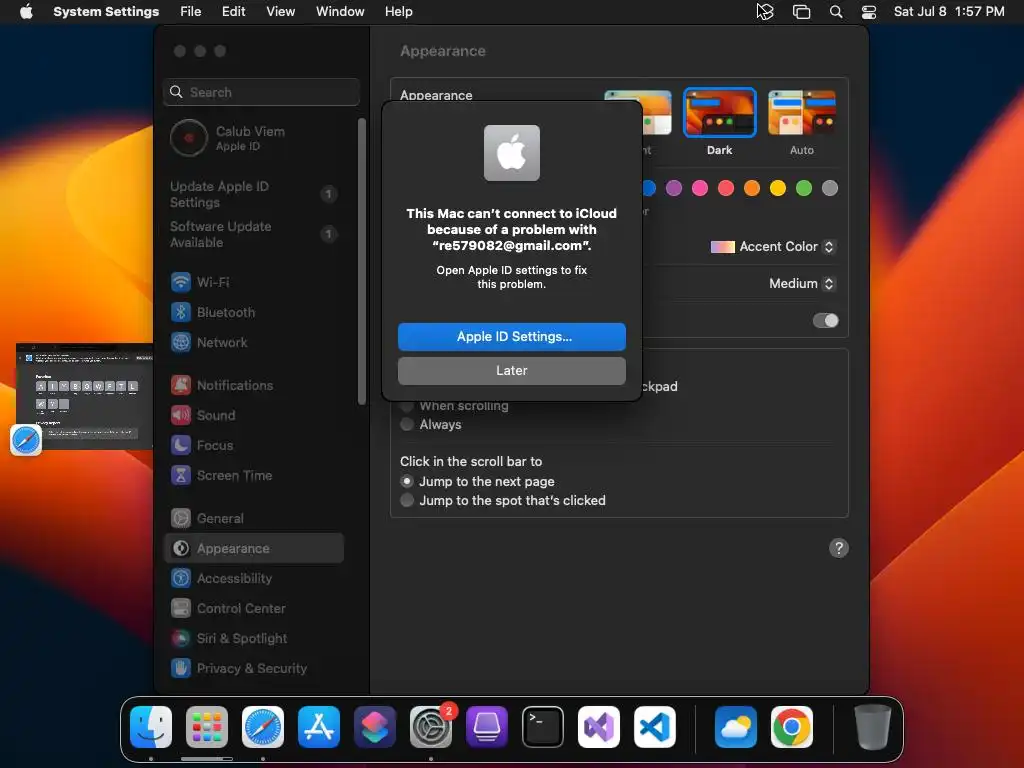Open the Trash in Dock
This screenshot has height=768, width=1024.
[872, 726]
